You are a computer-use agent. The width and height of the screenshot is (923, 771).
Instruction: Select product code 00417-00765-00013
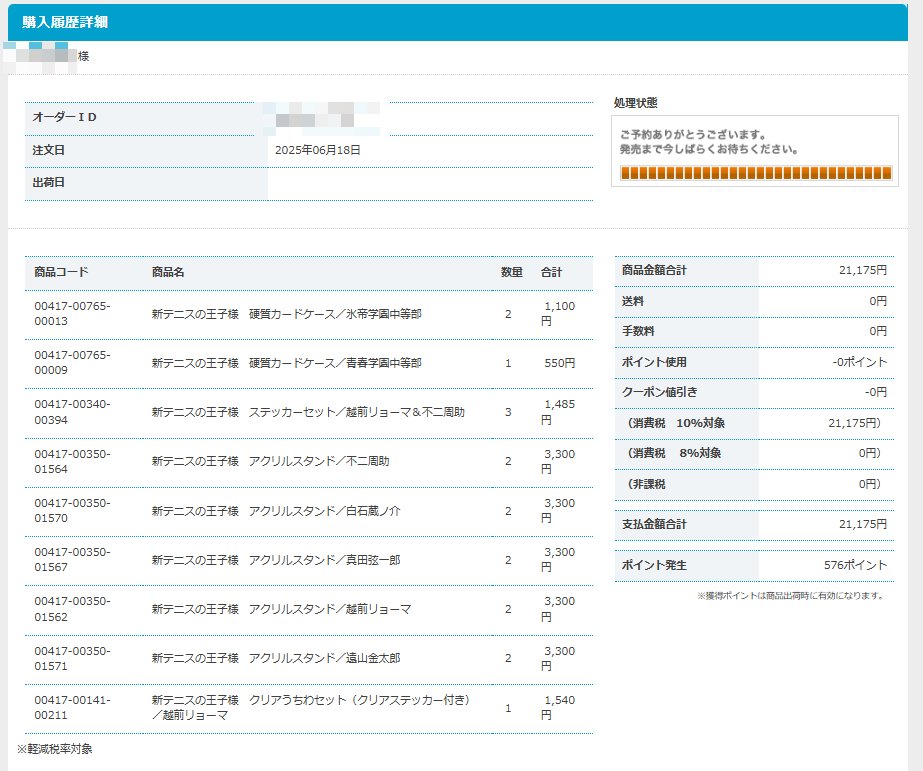coord(72,314)
